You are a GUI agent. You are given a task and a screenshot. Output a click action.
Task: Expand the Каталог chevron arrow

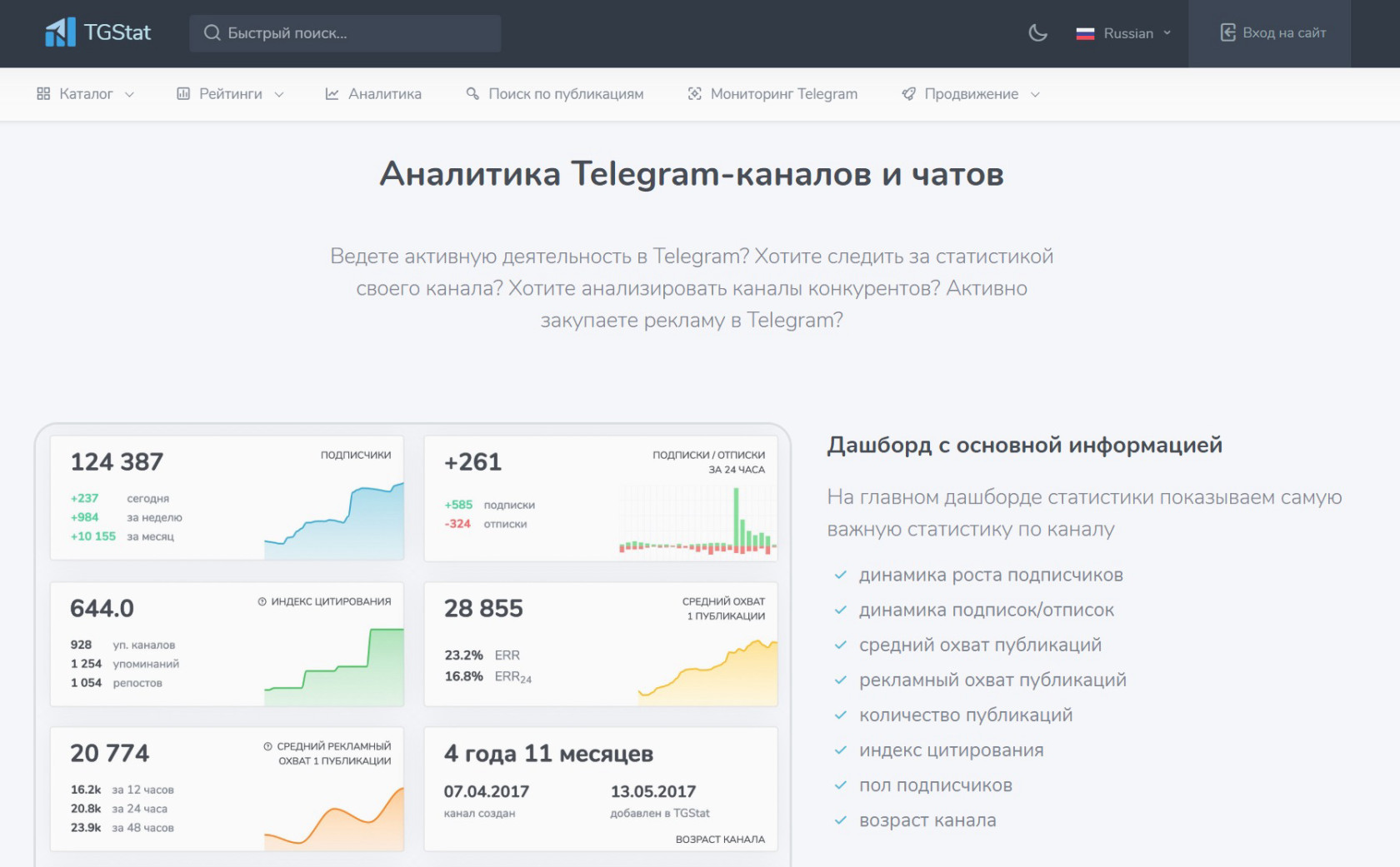pos(129,95)
